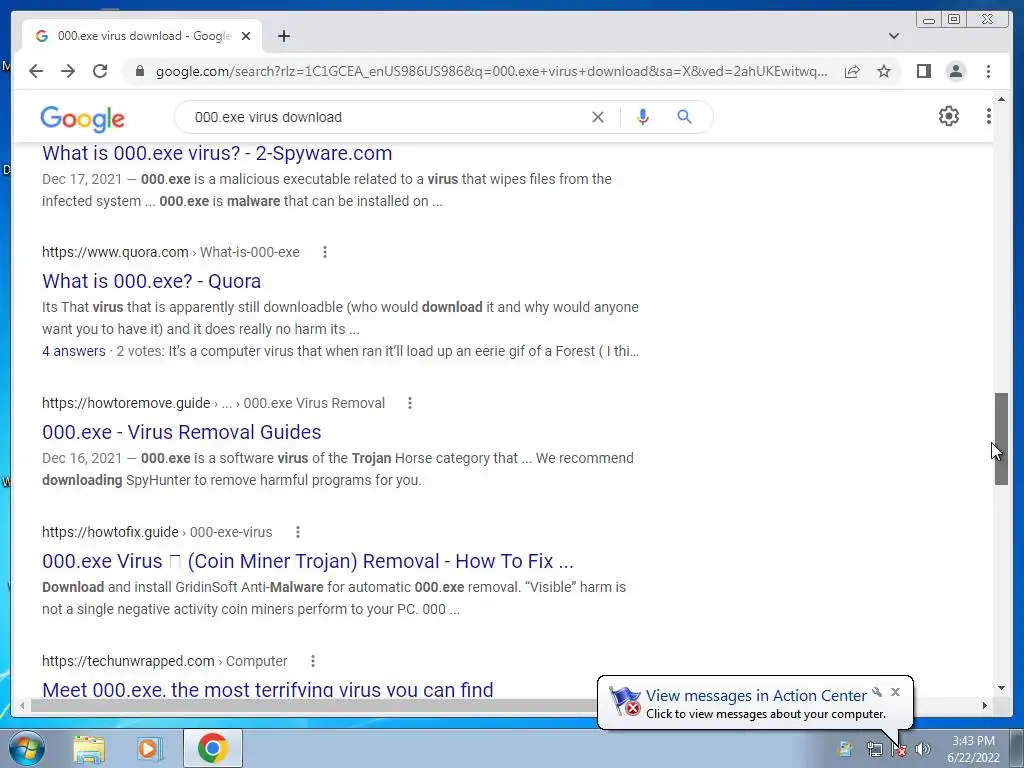
Task: Open the 'Meet 000.exe, the most terrifying virus' result
Action: pos(268,689)
